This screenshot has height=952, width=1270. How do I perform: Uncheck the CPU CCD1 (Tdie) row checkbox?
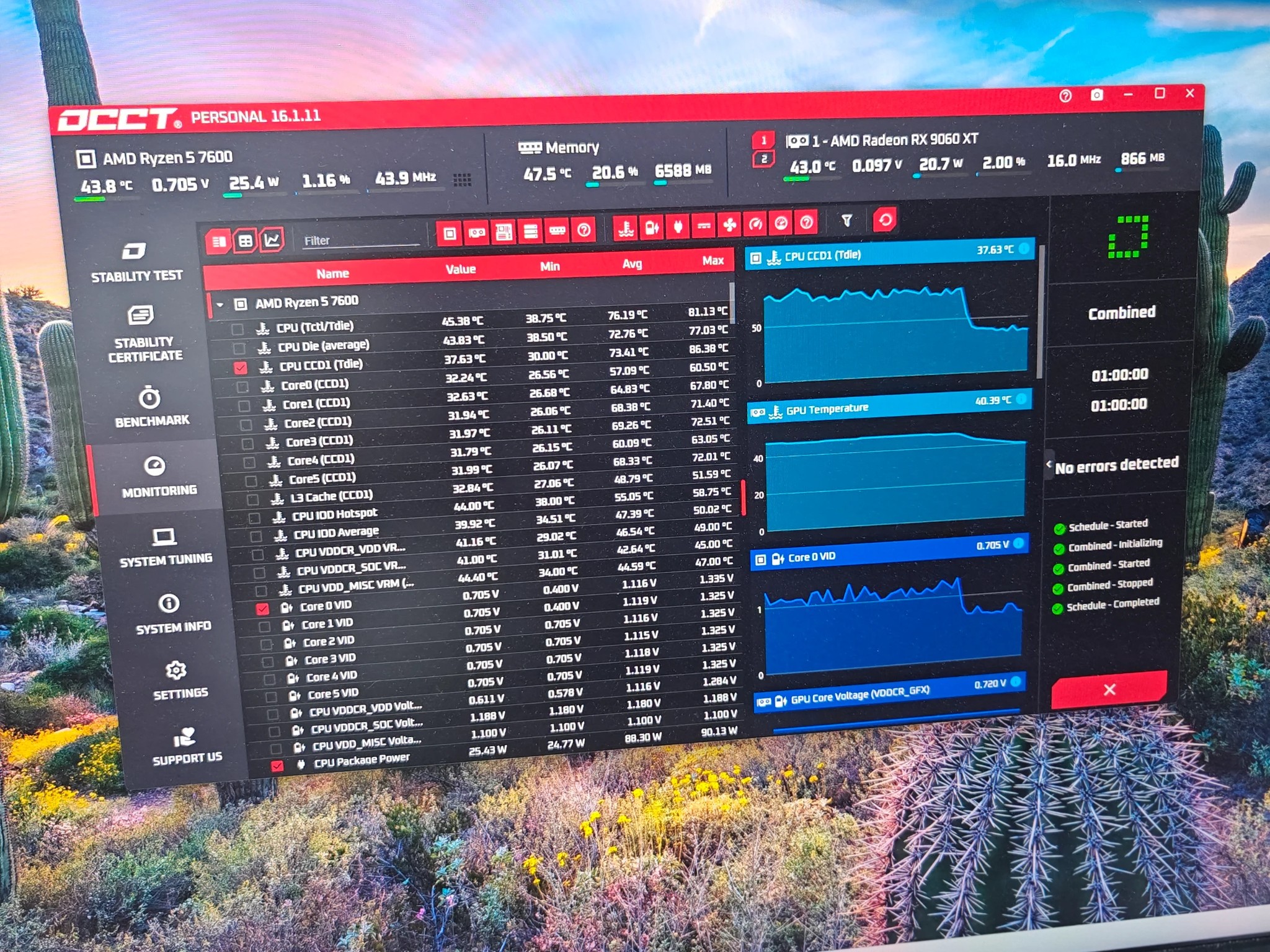click(241, 368)
